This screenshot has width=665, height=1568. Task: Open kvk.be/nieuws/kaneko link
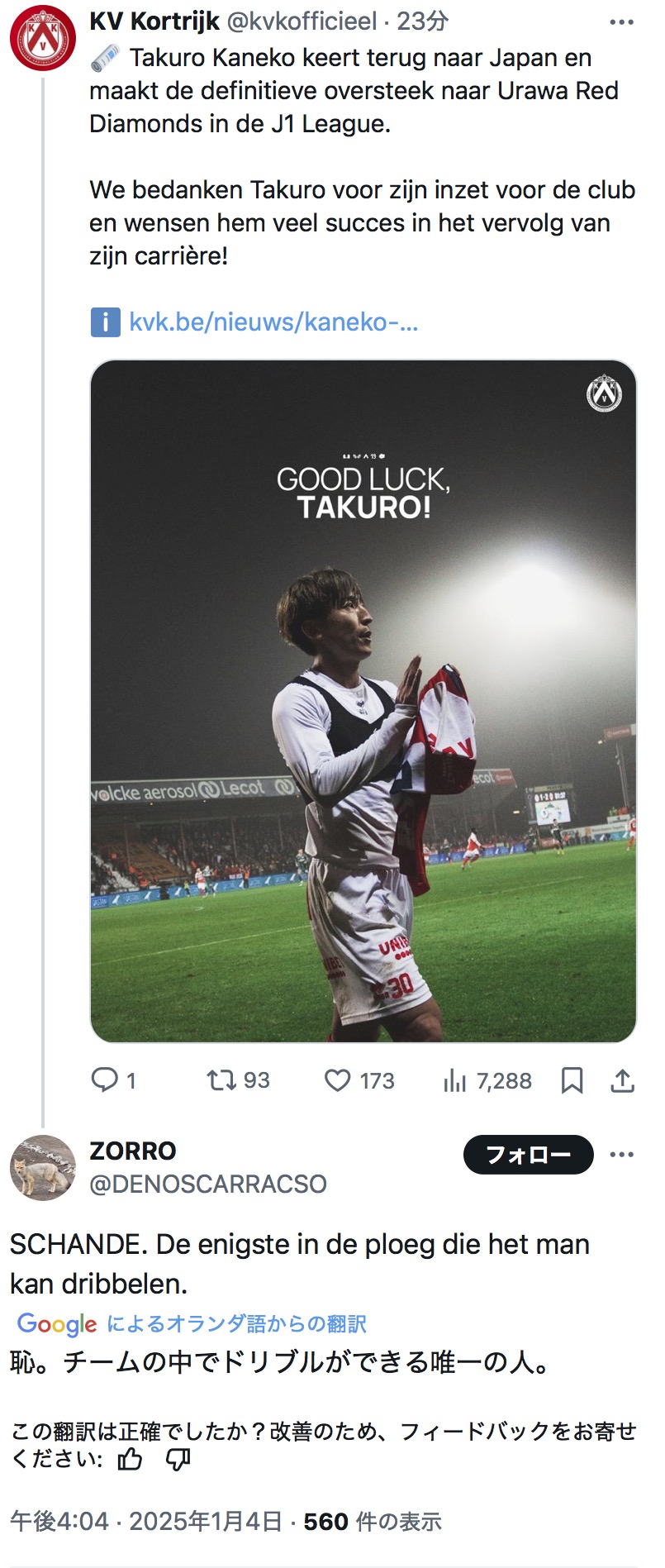click(273, 322)
